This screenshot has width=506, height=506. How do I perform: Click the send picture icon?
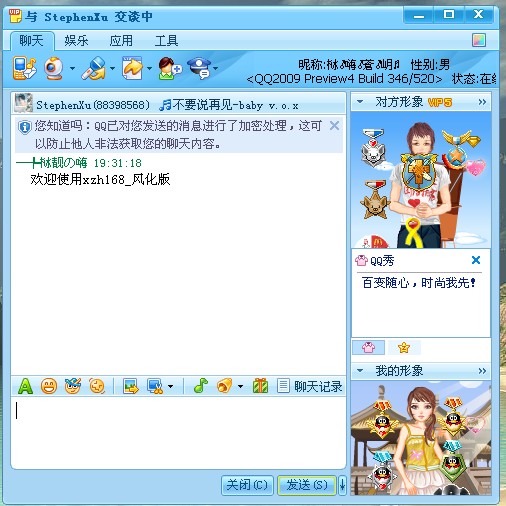131,386
